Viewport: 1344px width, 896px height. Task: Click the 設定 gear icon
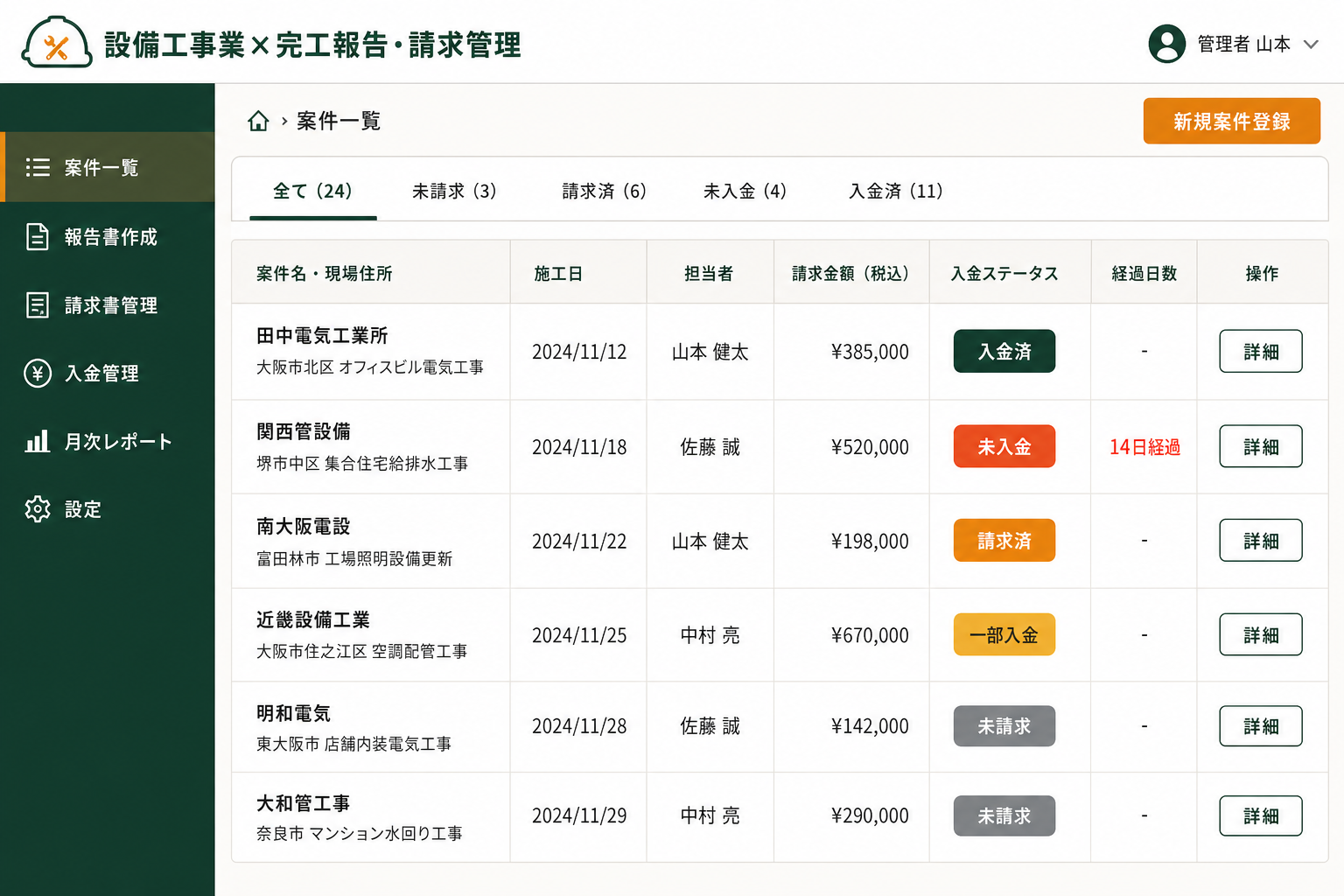[x=38, y=509]
